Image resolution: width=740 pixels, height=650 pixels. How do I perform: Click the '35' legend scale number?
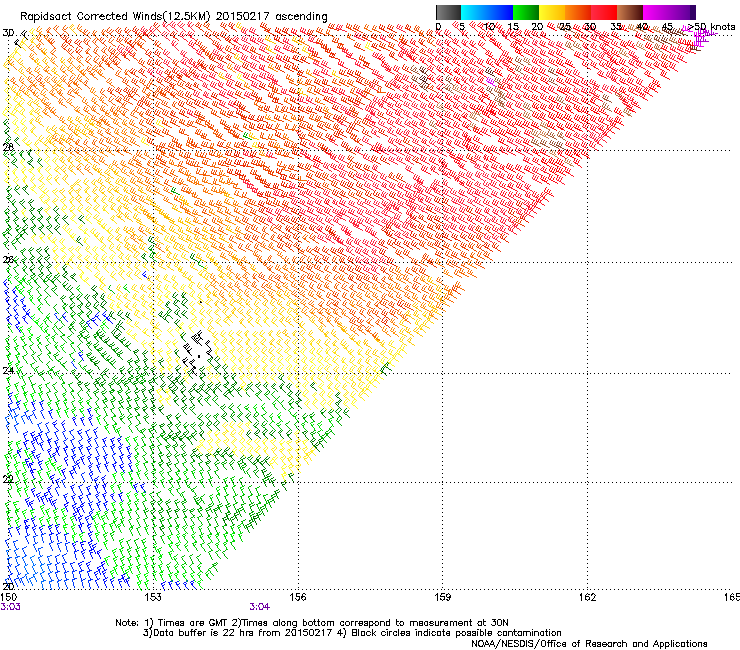(616, 26)
